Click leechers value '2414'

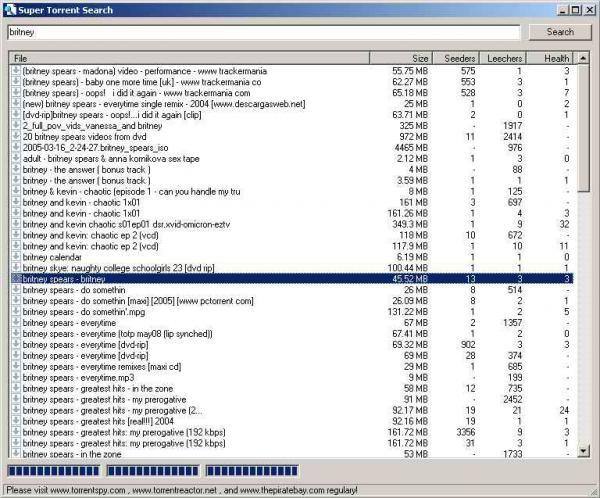(513, 136)
